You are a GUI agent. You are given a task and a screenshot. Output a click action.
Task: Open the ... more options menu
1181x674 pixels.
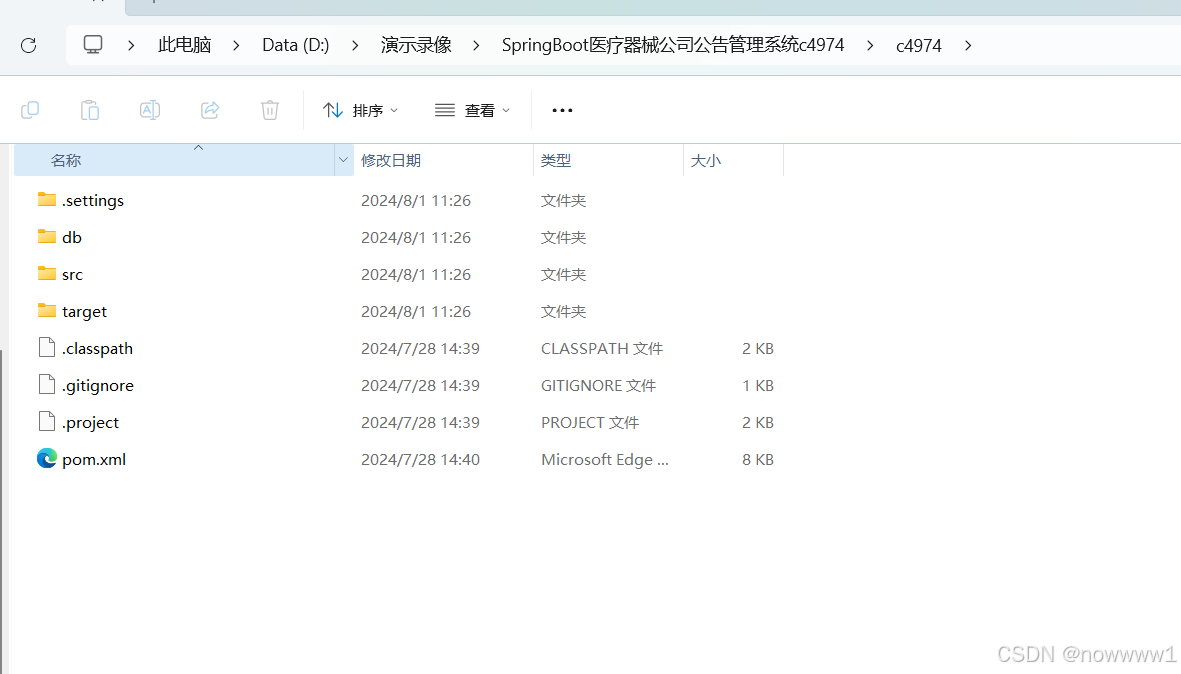[561, 110]
